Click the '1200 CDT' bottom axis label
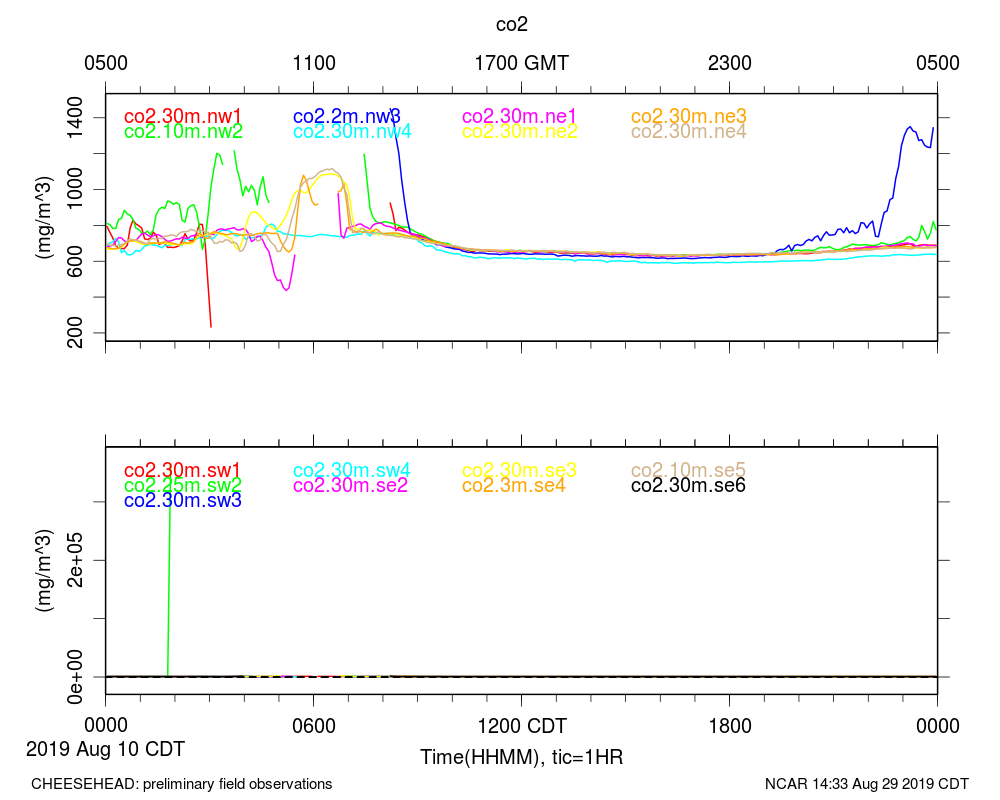 [522, 726]
